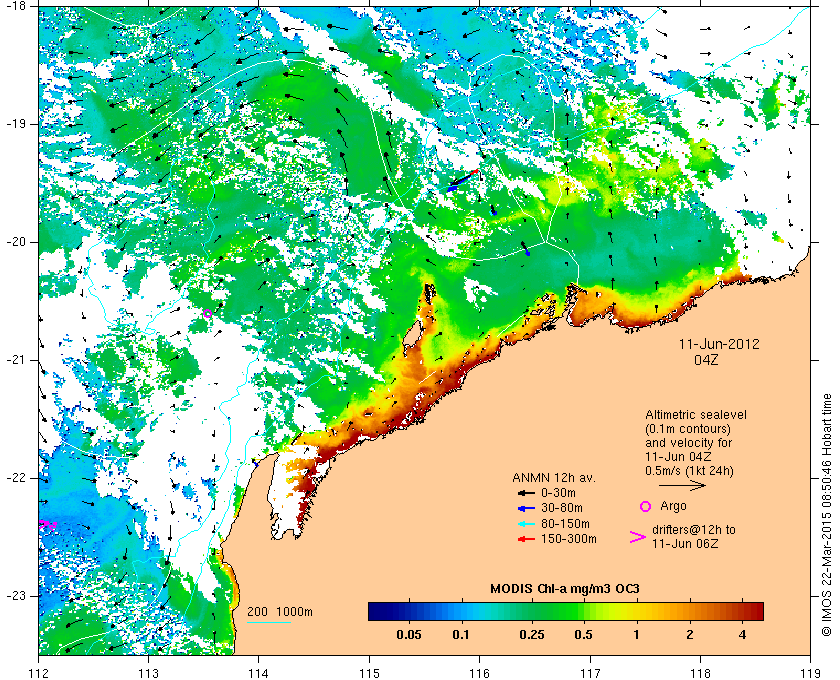Click the red-blue ANMN mooring vector near 116E

(462, 180)
